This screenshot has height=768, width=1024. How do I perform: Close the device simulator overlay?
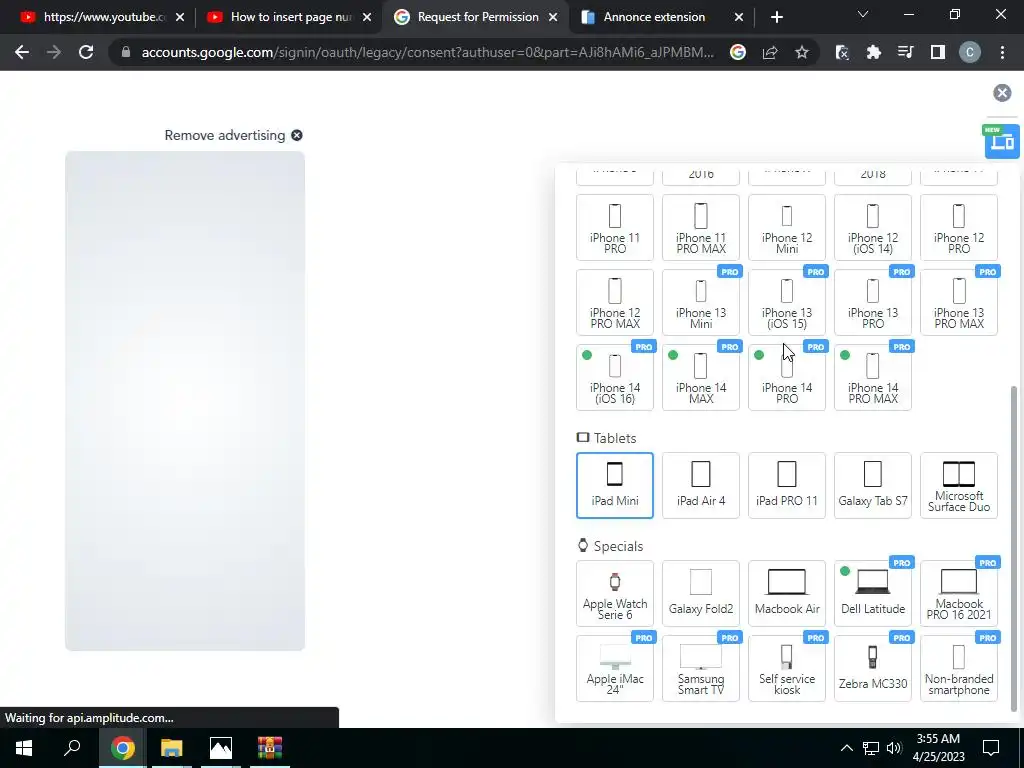point(1002,93)
